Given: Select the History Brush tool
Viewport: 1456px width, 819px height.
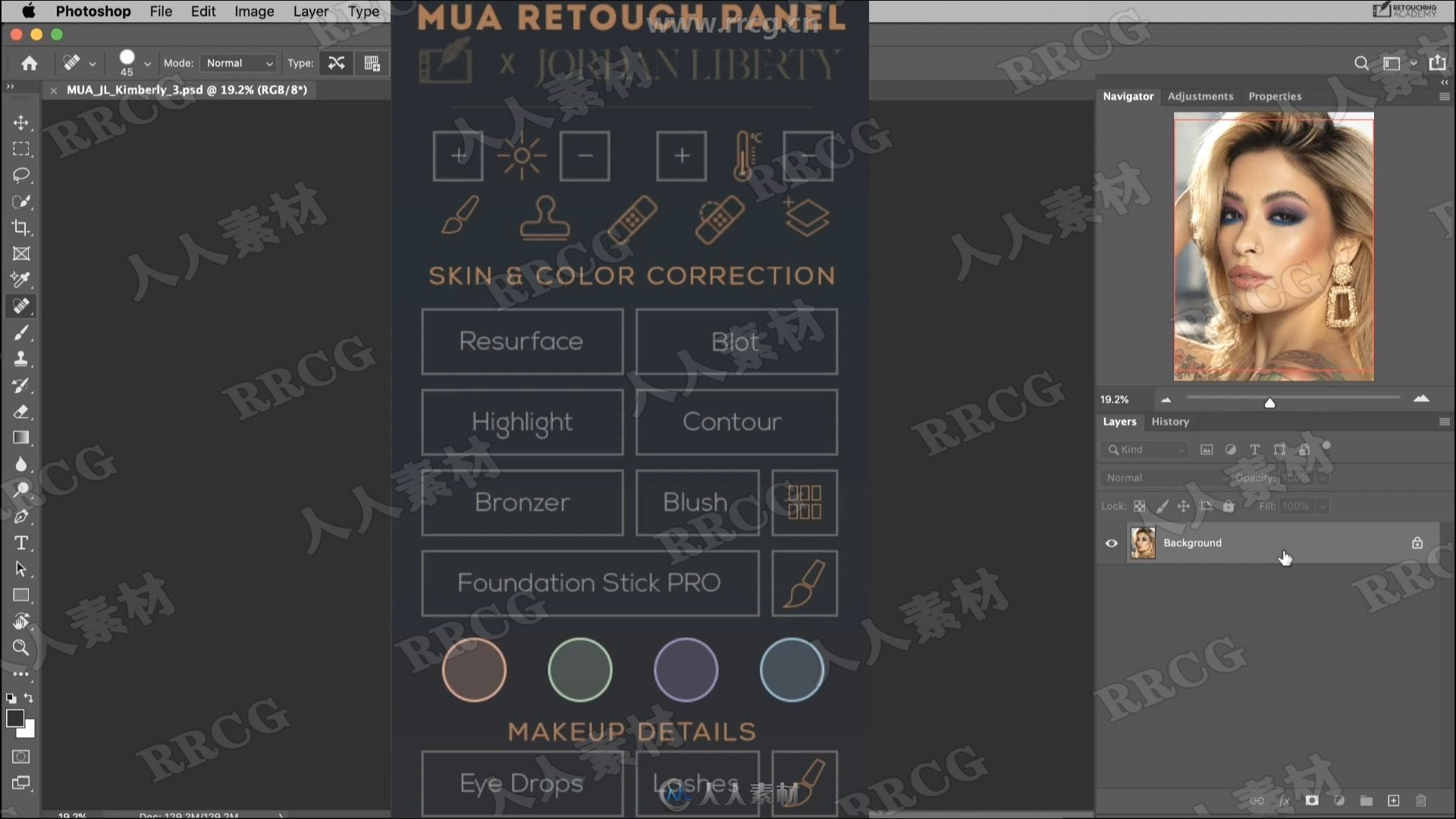Looking at the screenshot, I should point(21,385).
